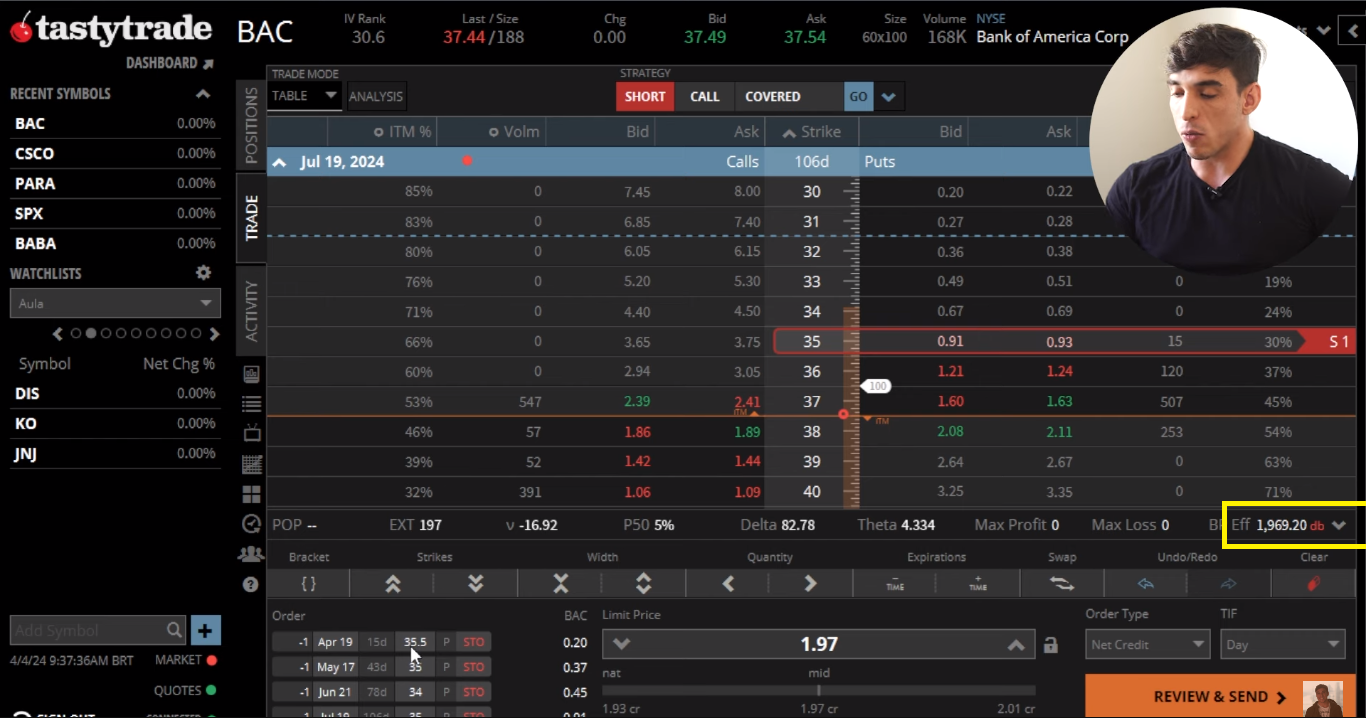This screenshot has width=1366, height=718.
Task: Undo the last order change
Action: coord(1146,583)
